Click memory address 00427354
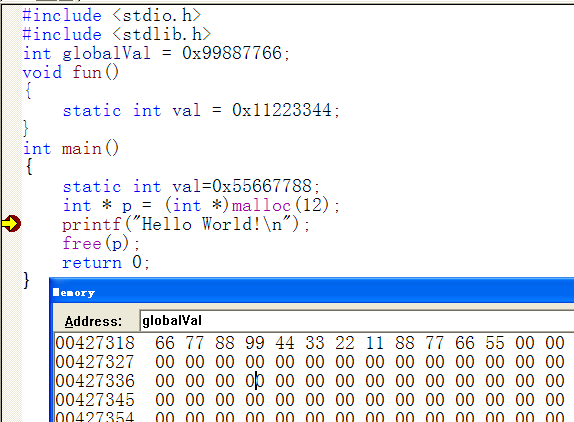Screen dimensions: 574x422 [95, 417]
